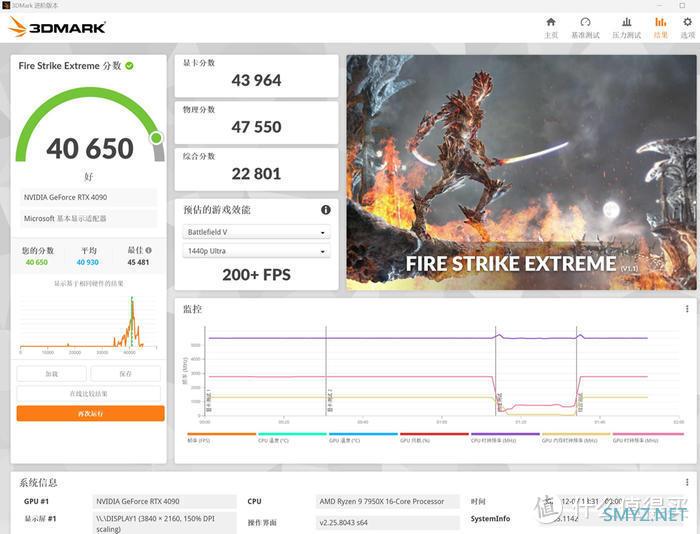Open the Battlefield V game dropdown
Screen dimensions: 700x534
(x=257, y=232)
